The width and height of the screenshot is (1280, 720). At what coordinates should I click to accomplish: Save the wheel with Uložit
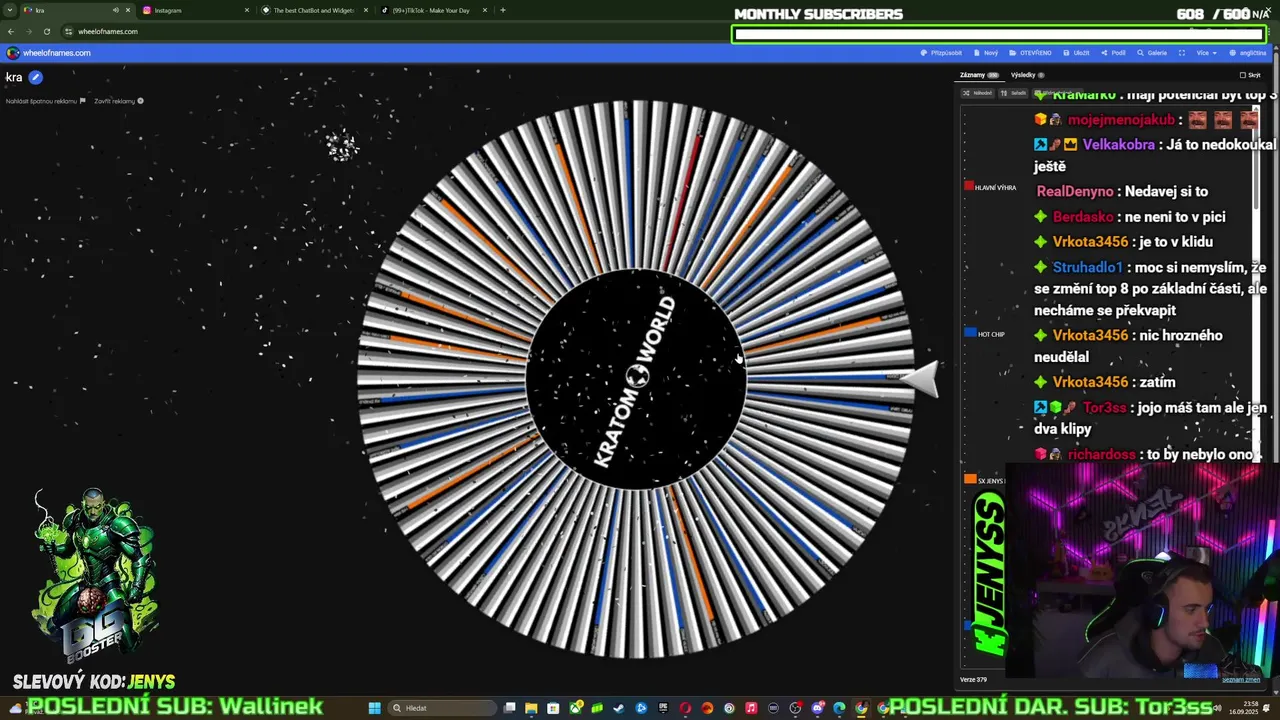[x=1076, y=53]
